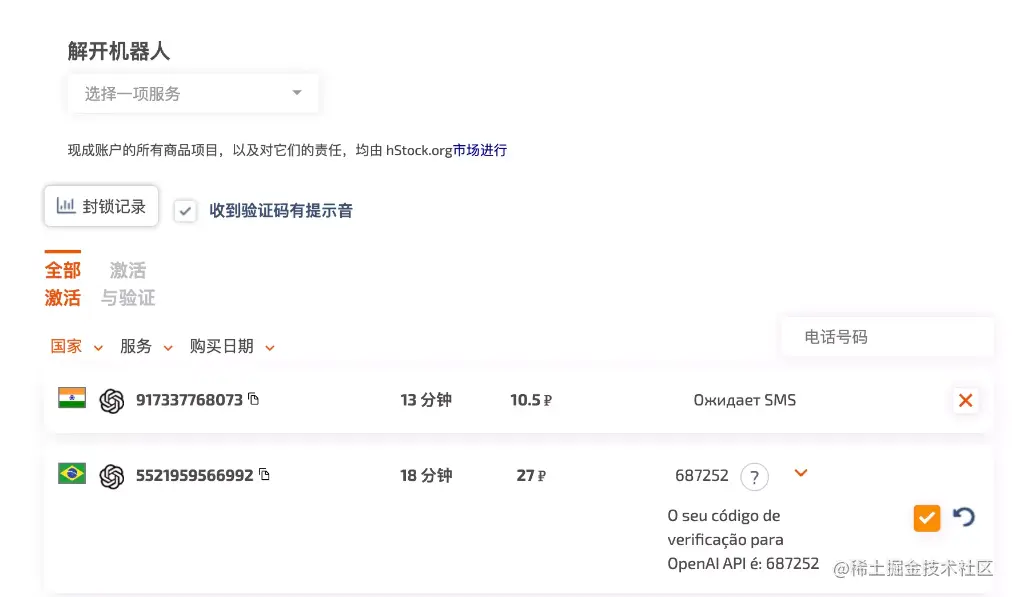1012x597 pixels.
Task: Select the phone number 5521959566992
Action: click(x=194, y=476)
